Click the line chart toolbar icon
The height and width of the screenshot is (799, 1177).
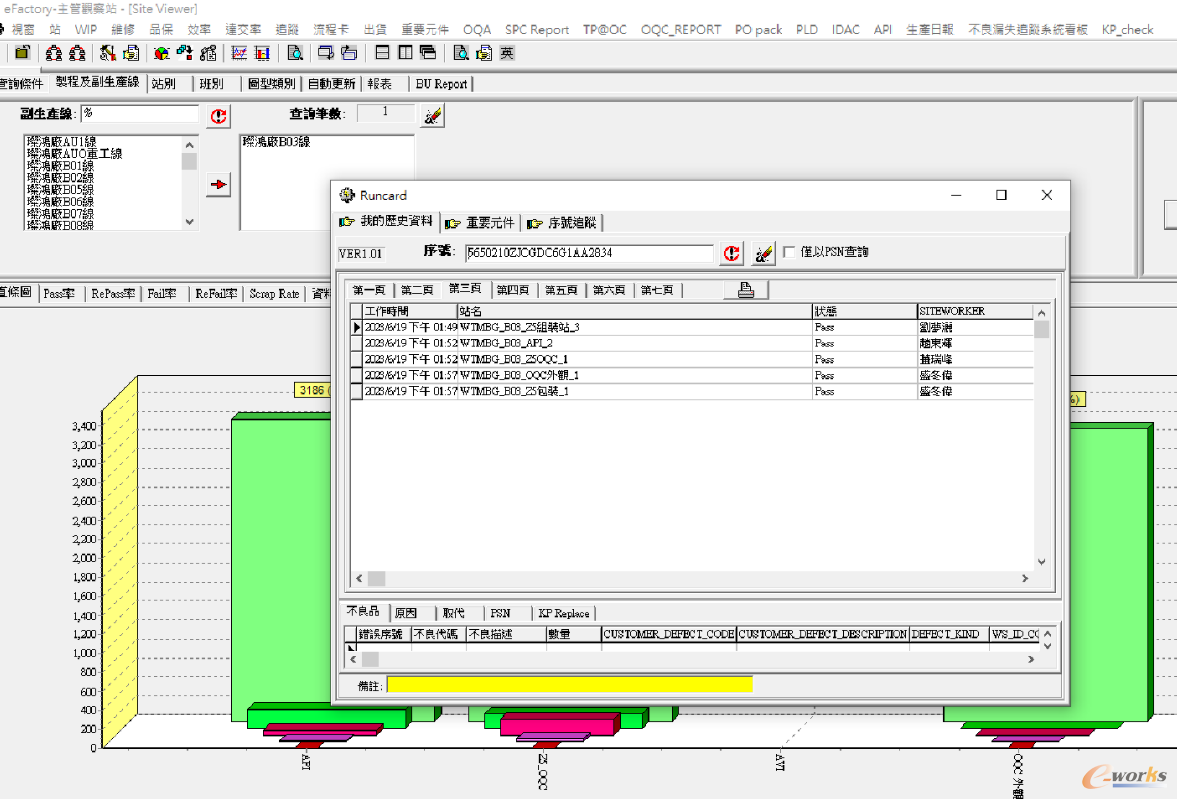pyautogui.click(x=239, y=53)
